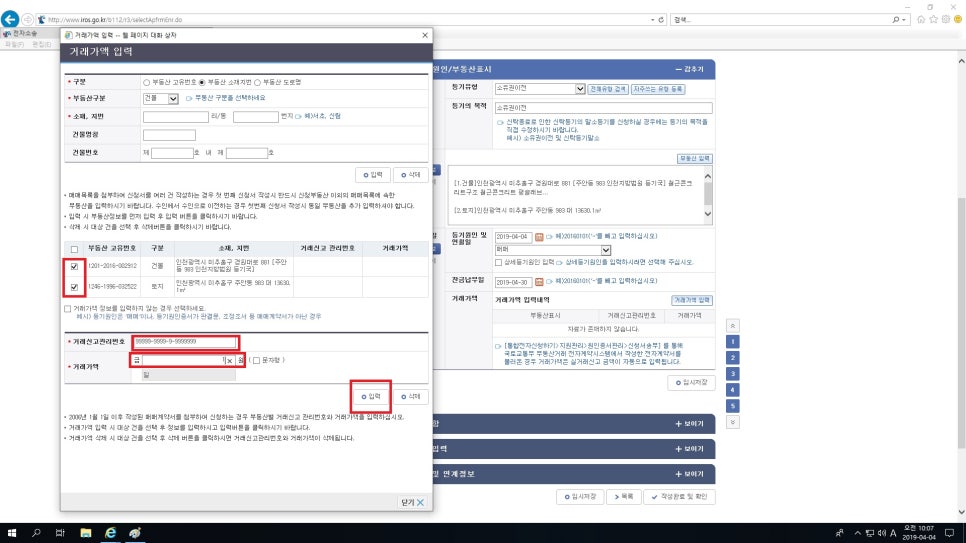Open the Windows Start menu
The height and width of the screenshot is (543, 966).
(12, 533)
